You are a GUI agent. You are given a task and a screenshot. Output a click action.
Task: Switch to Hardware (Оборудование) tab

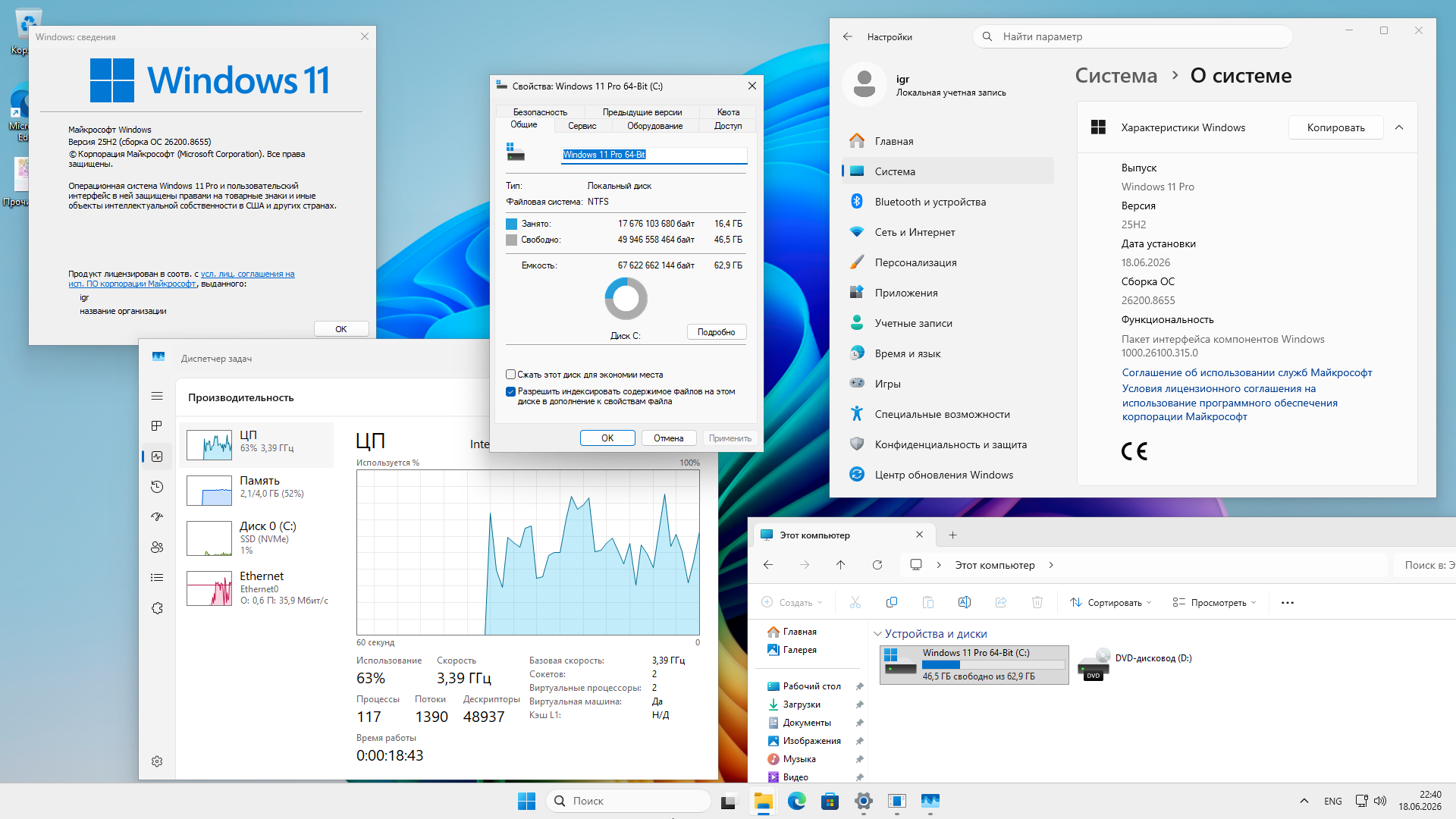pos(655,126)
